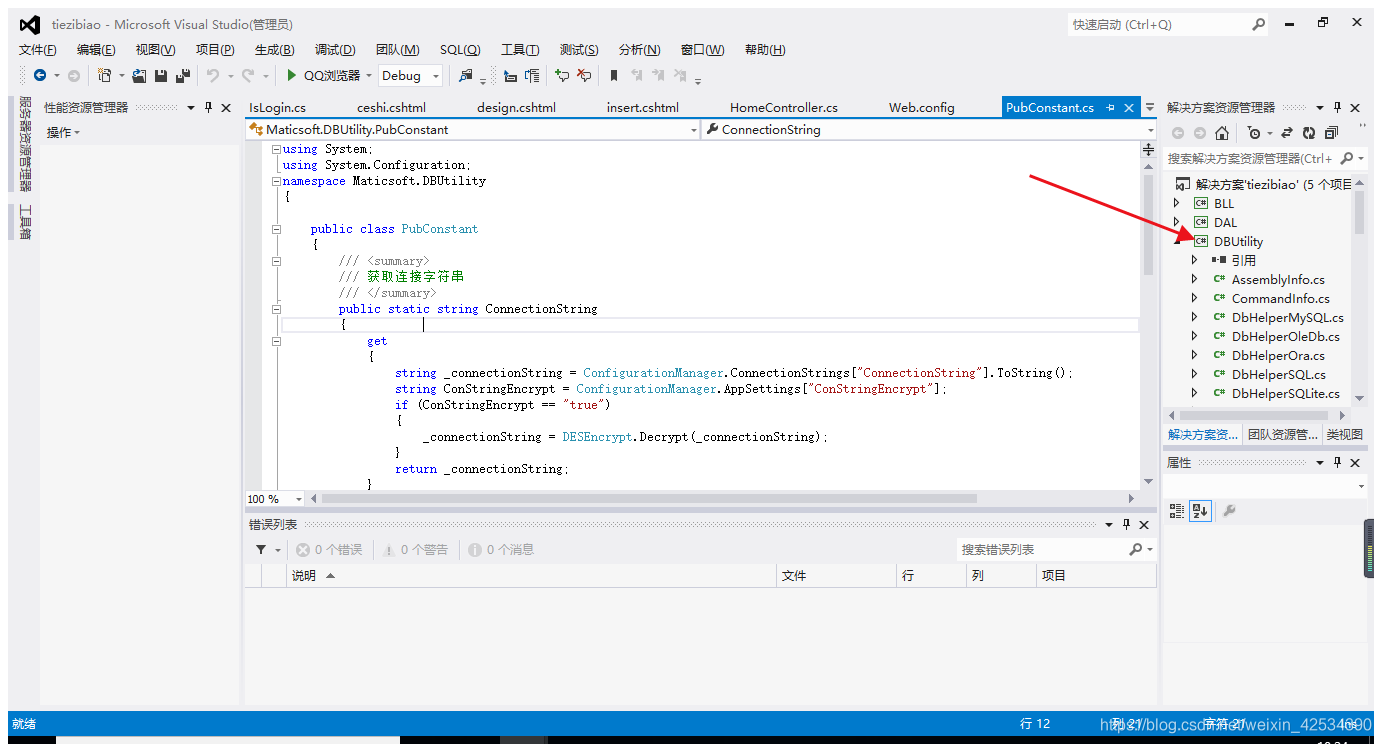
Task: Open the 调试(D) menu
Action: tap(335, 50)
